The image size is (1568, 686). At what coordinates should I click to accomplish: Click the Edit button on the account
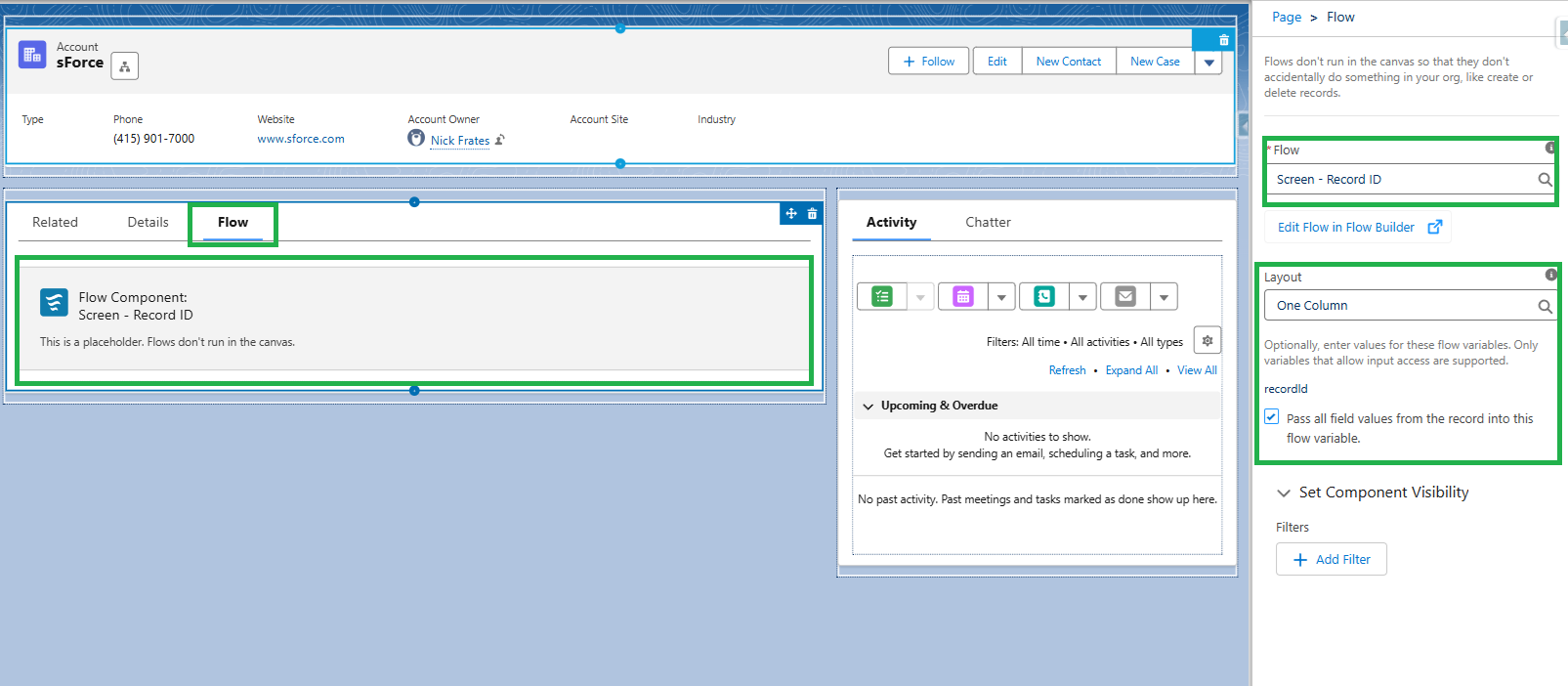tap(997, 62)
